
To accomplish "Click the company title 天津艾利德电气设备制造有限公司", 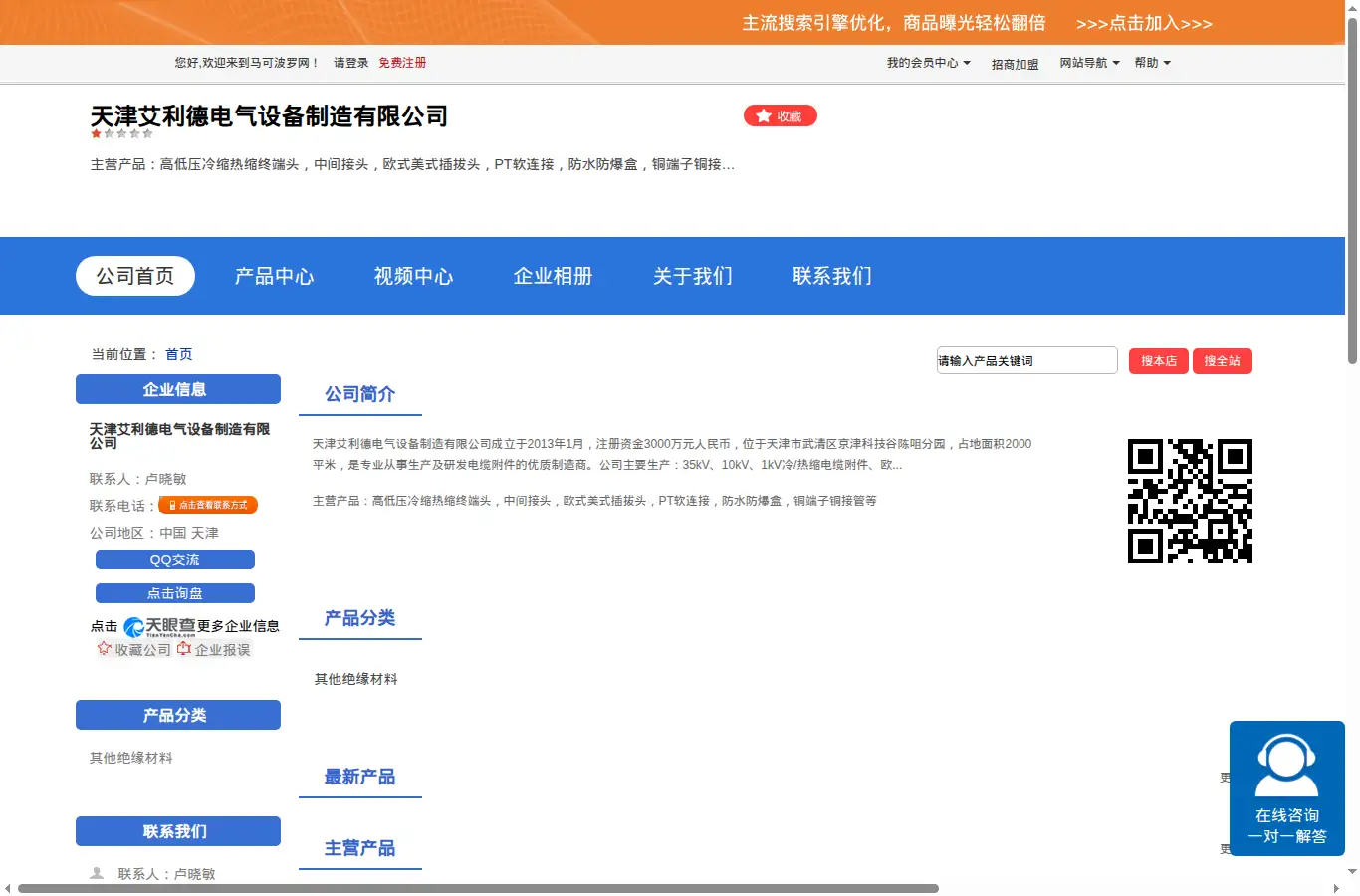I will [269, 116].
